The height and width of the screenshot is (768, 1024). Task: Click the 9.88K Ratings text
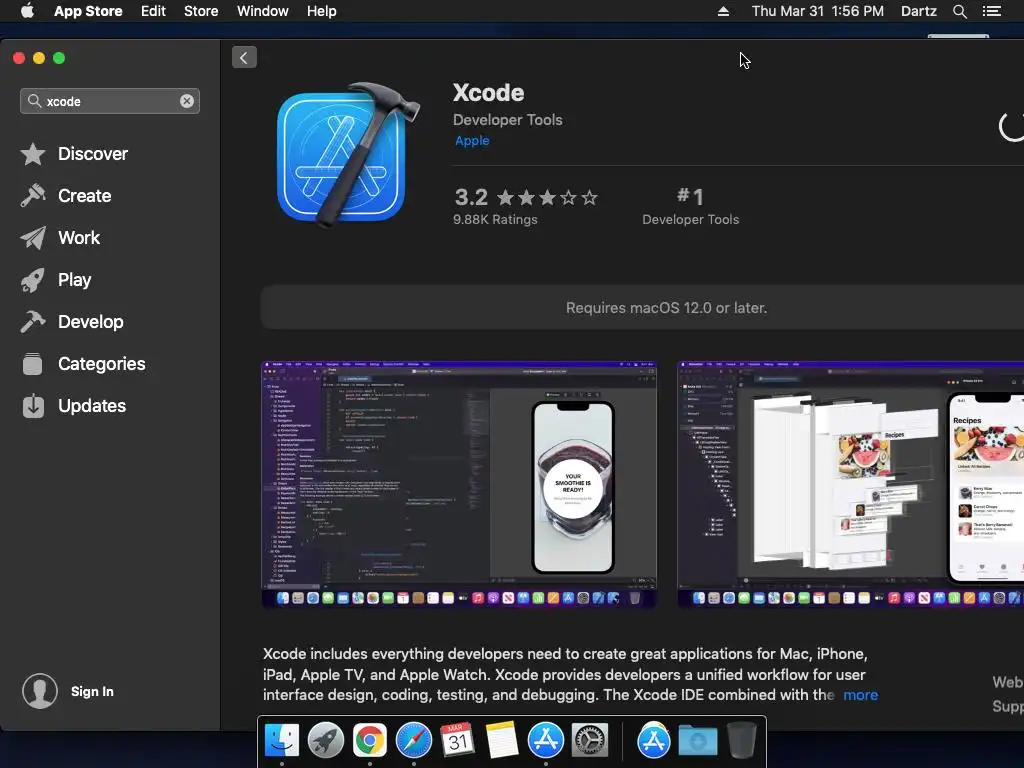pyautogui.click(x=495, y=219)
